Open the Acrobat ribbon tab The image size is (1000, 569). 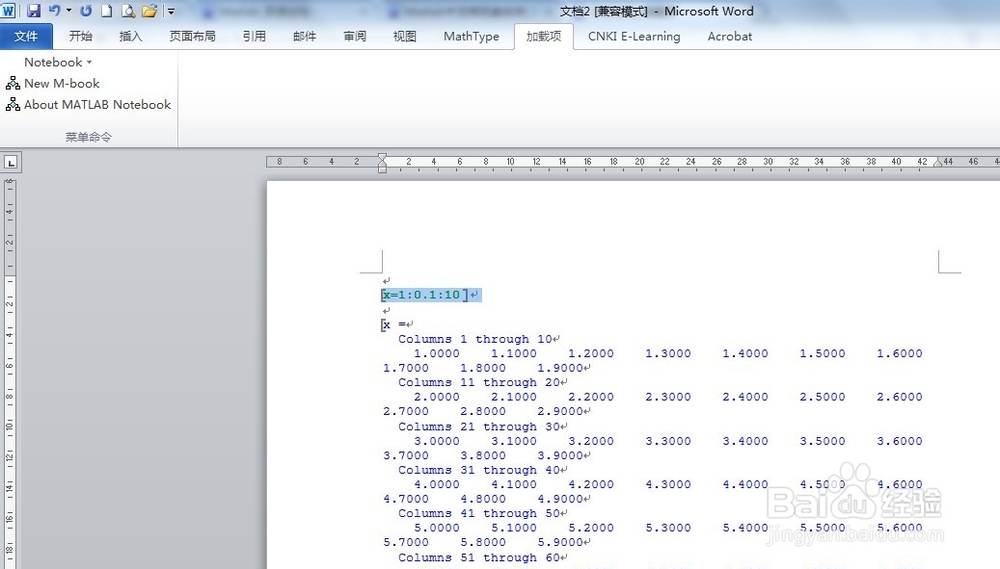(x=730, y=36)
